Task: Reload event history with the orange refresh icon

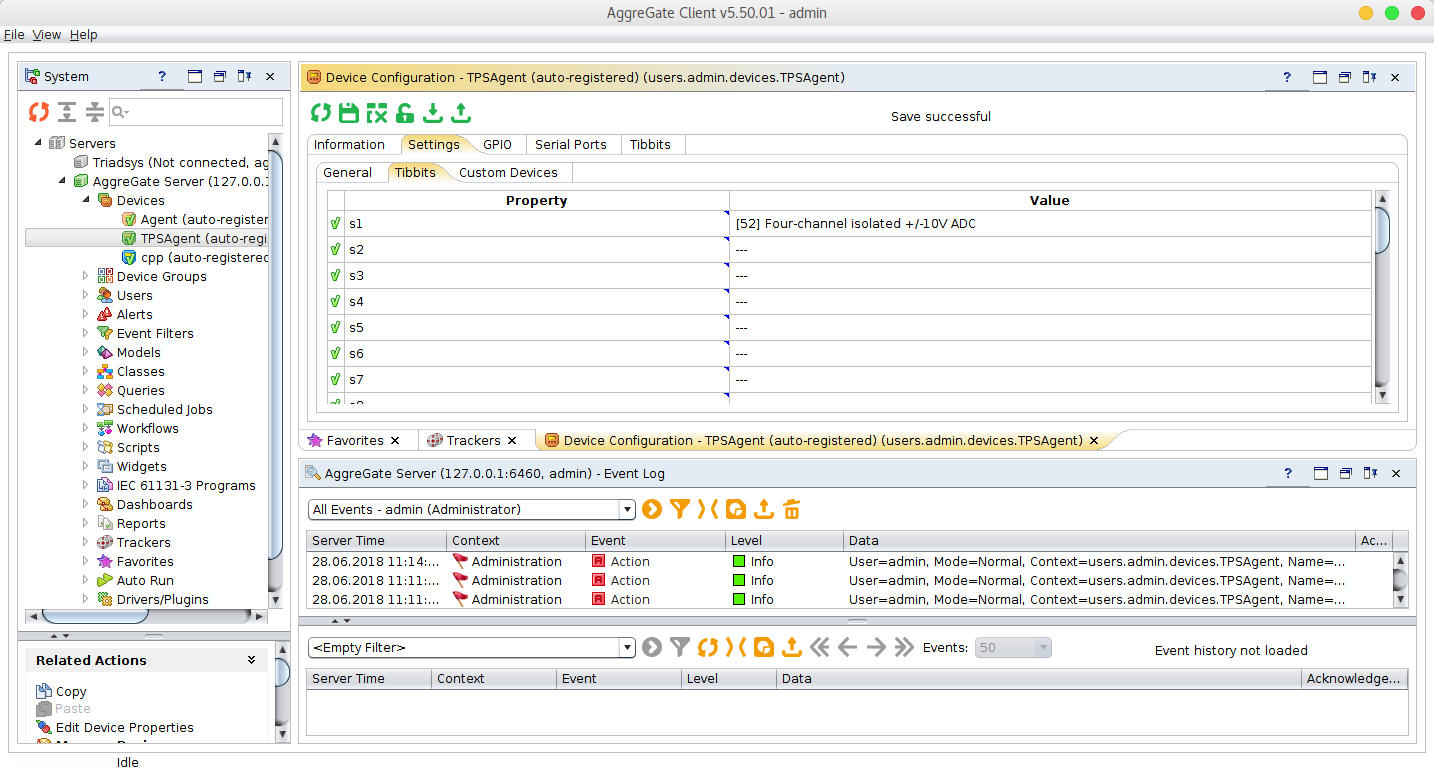Action: click(708, 647)
